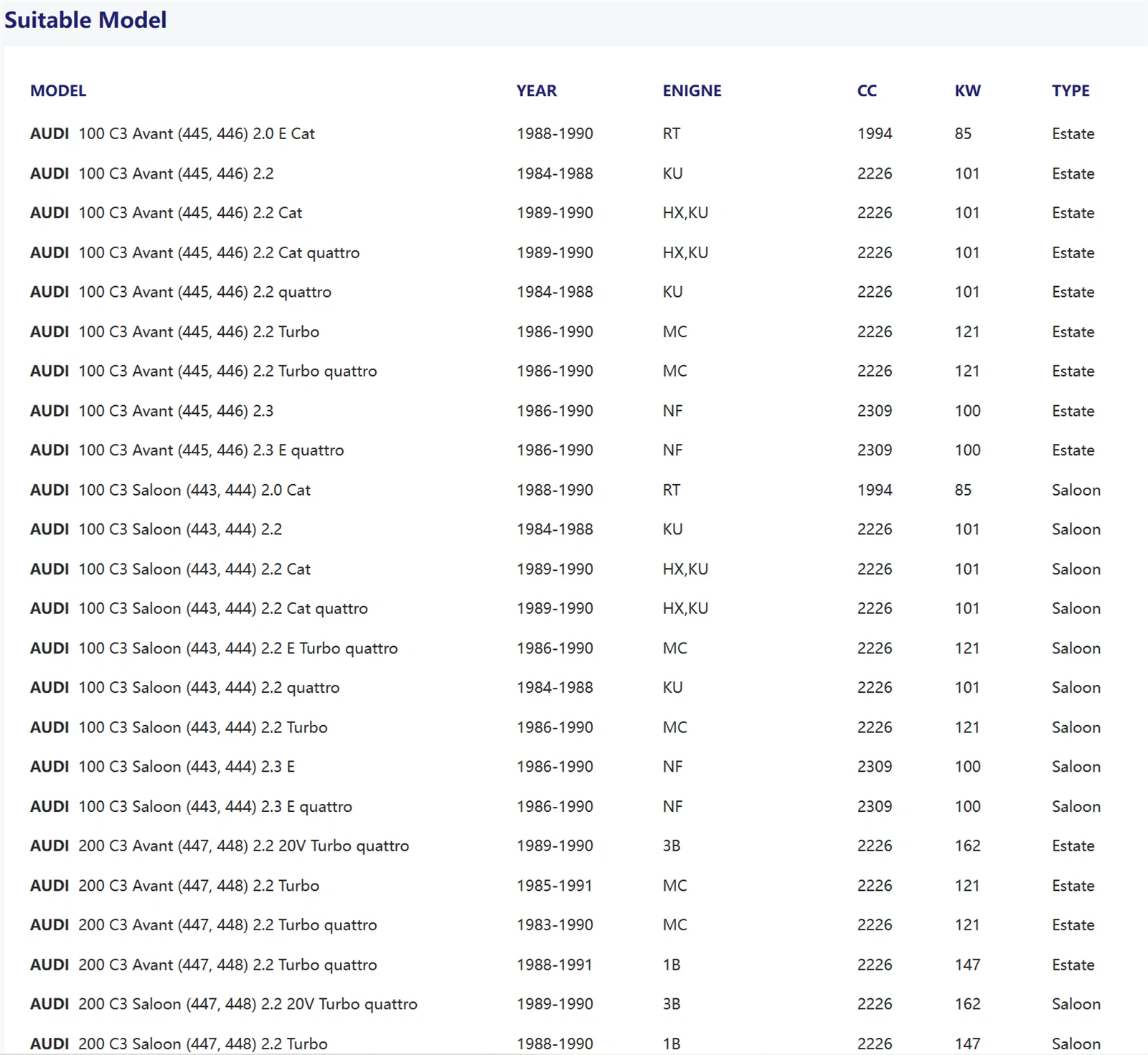The image size is (1148, 1055).
Task: Click CC 2309 in 100 C3 Avant 2.3 row
Action: [875, 411]
